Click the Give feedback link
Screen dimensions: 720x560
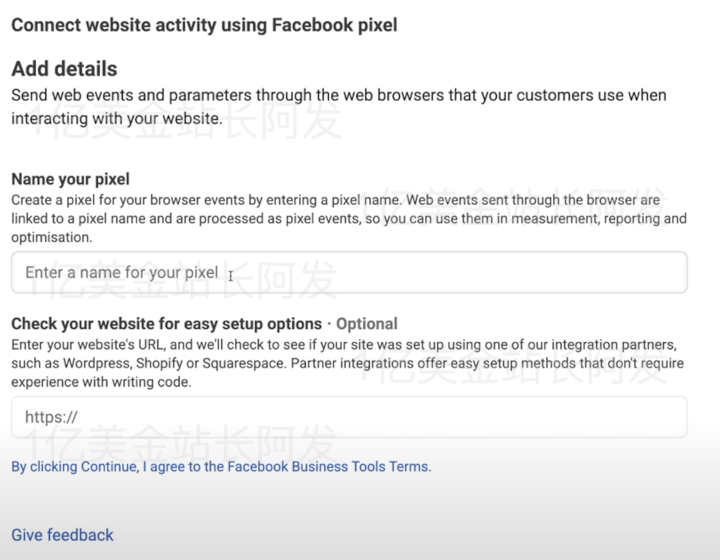62,535
